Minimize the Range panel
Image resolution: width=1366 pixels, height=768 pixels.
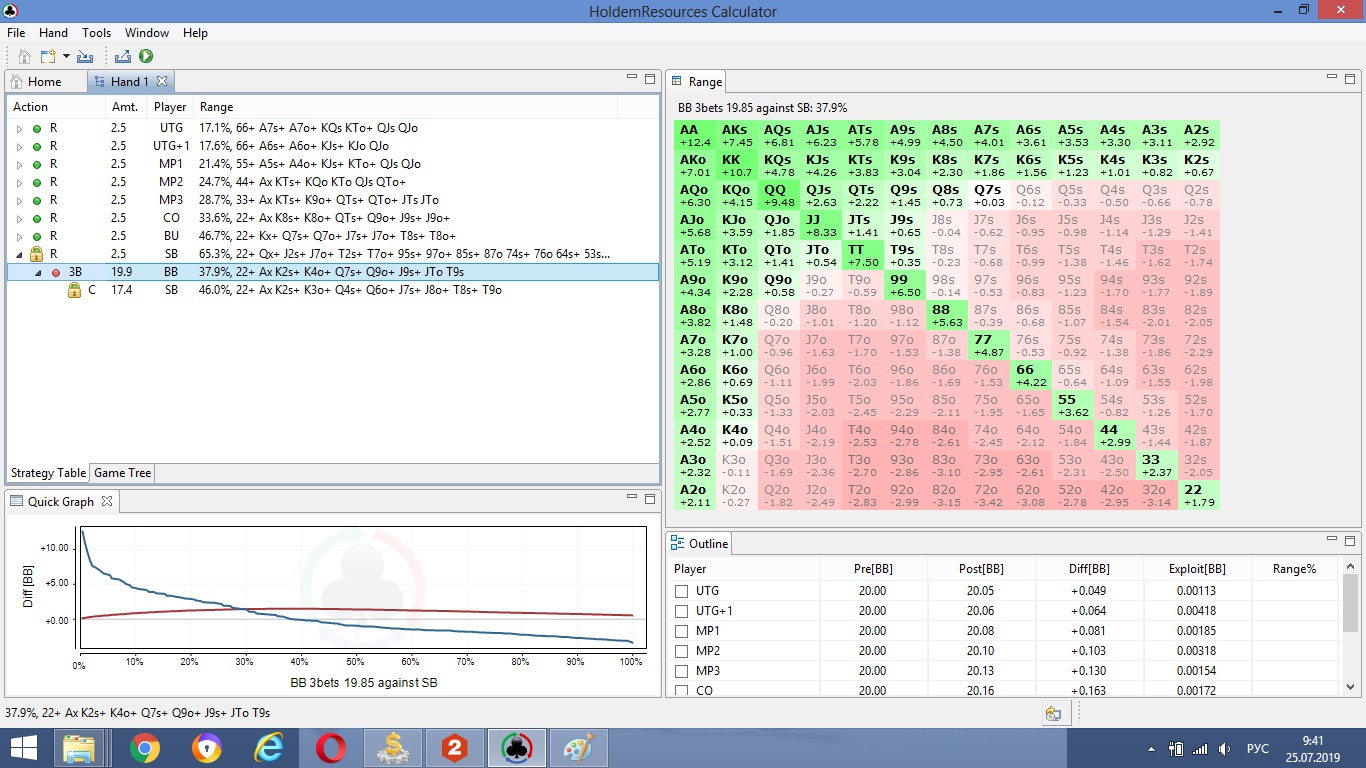coord(1332,77)
